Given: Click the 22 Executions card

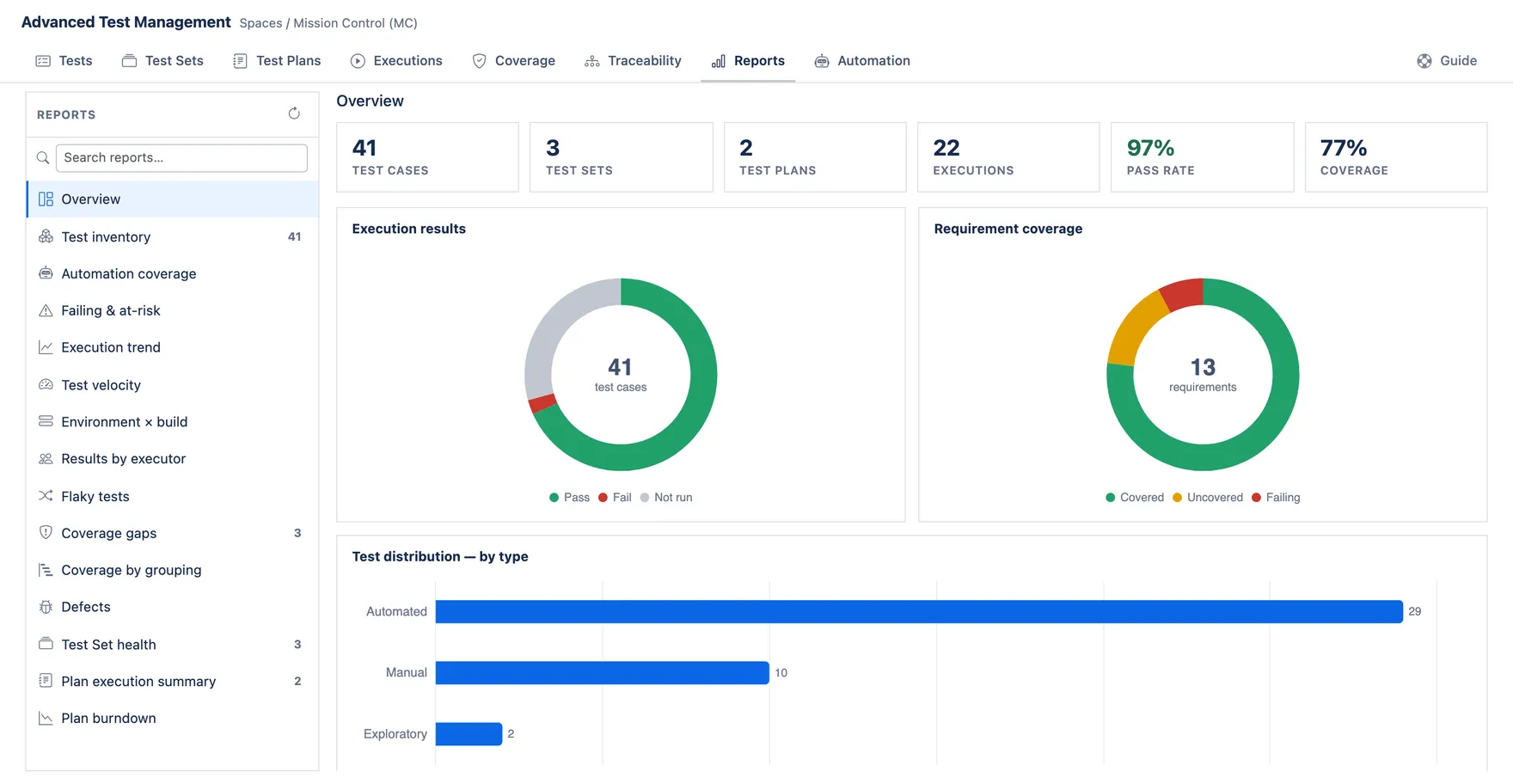Looking at the screenshot, I should click(x=1008, y=157).
